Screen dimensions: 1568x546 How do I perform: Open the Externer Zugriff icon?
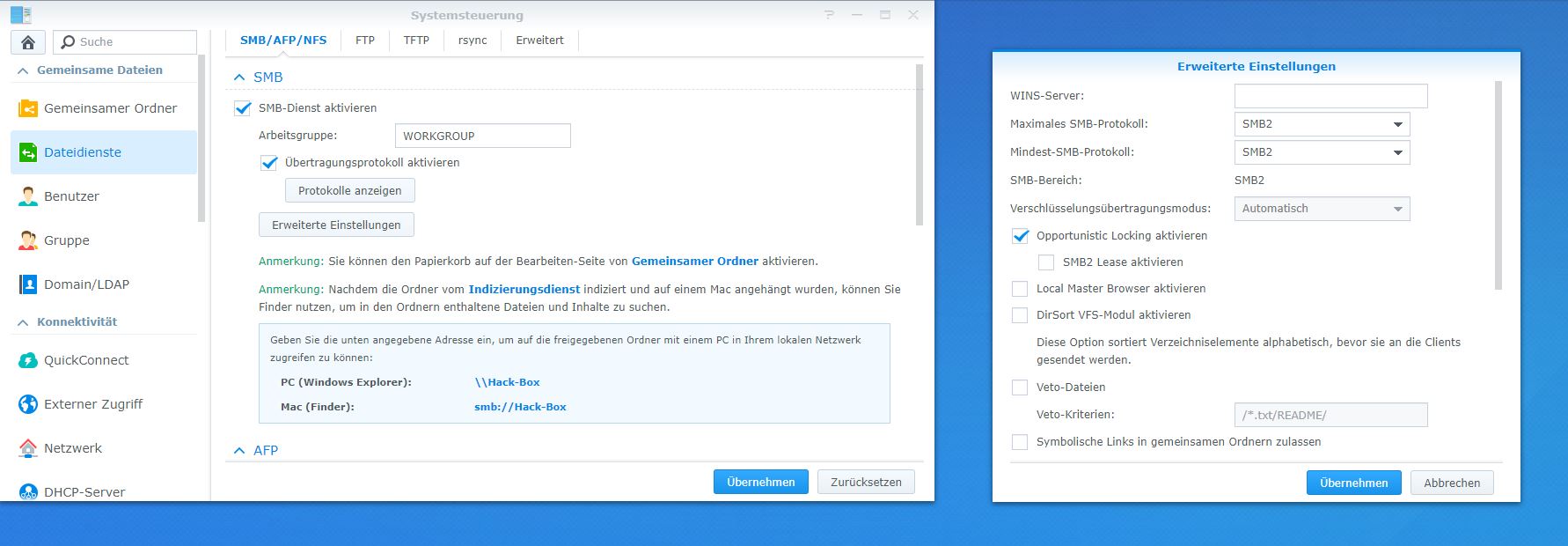click(x=28, y=404)
